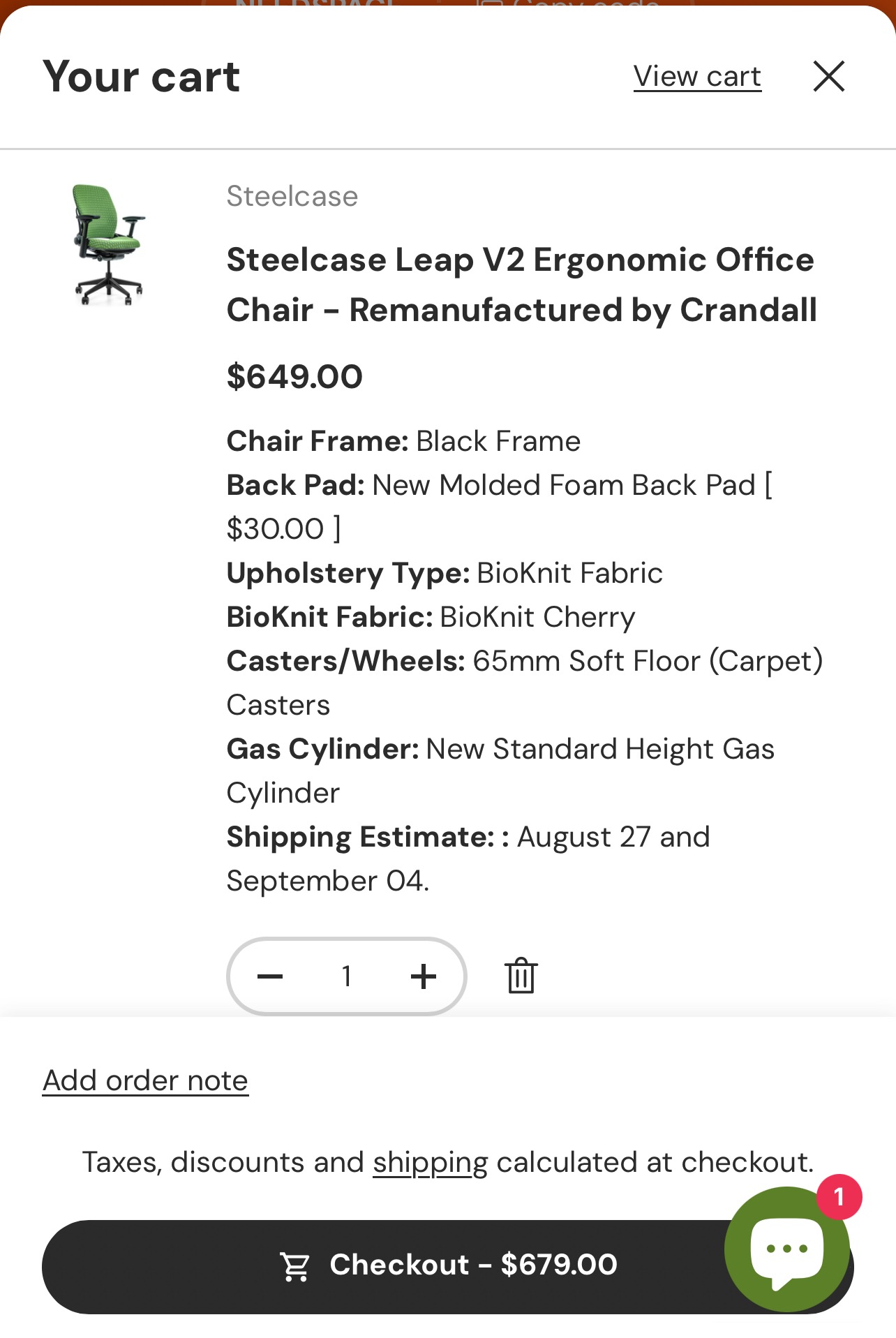Viewport: 896px width, 1338px height.
Task: Open the View cart link
Action: point(697,76)
